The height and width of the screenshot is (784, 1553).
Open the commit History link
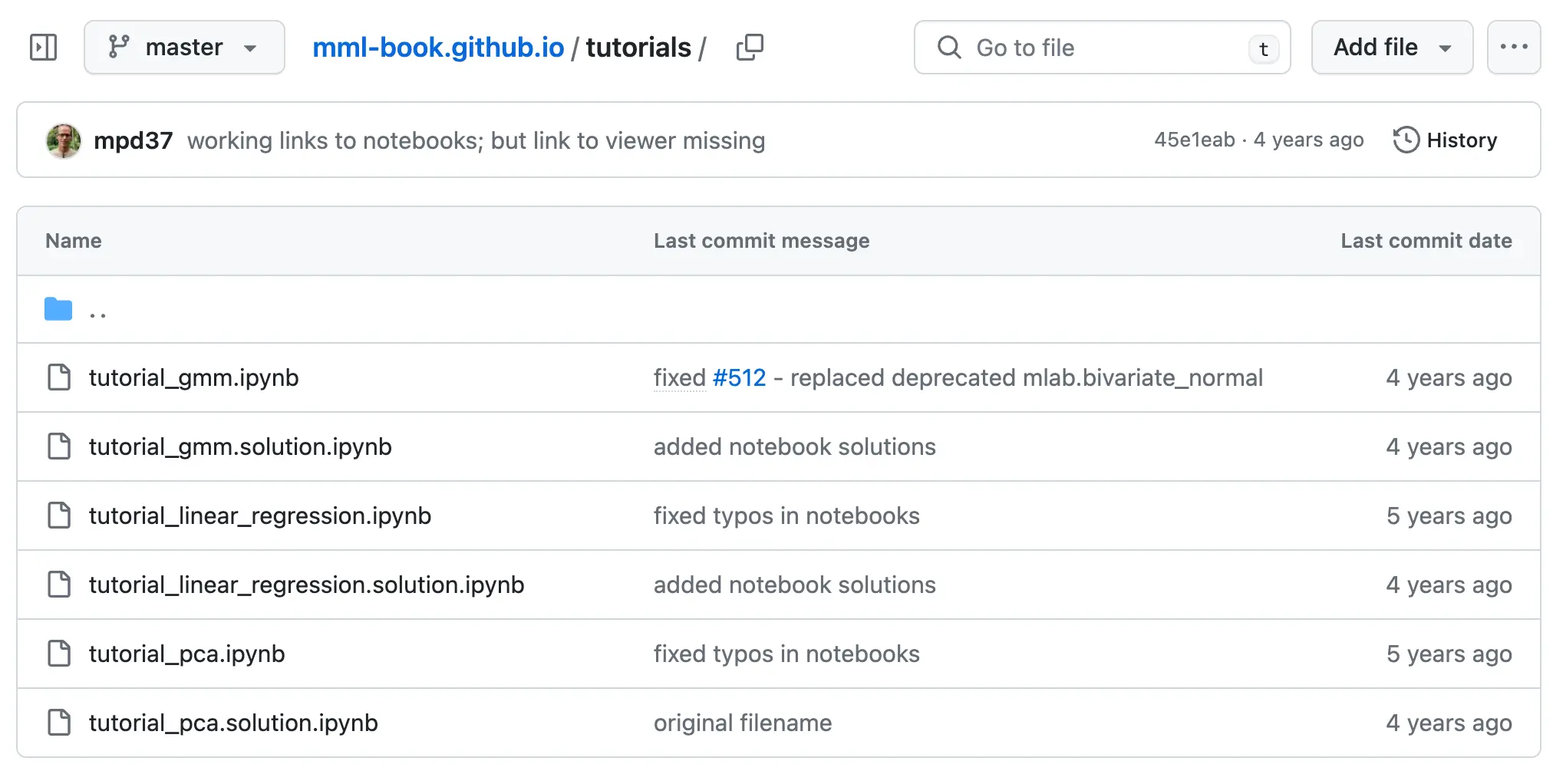(1445, 140)
